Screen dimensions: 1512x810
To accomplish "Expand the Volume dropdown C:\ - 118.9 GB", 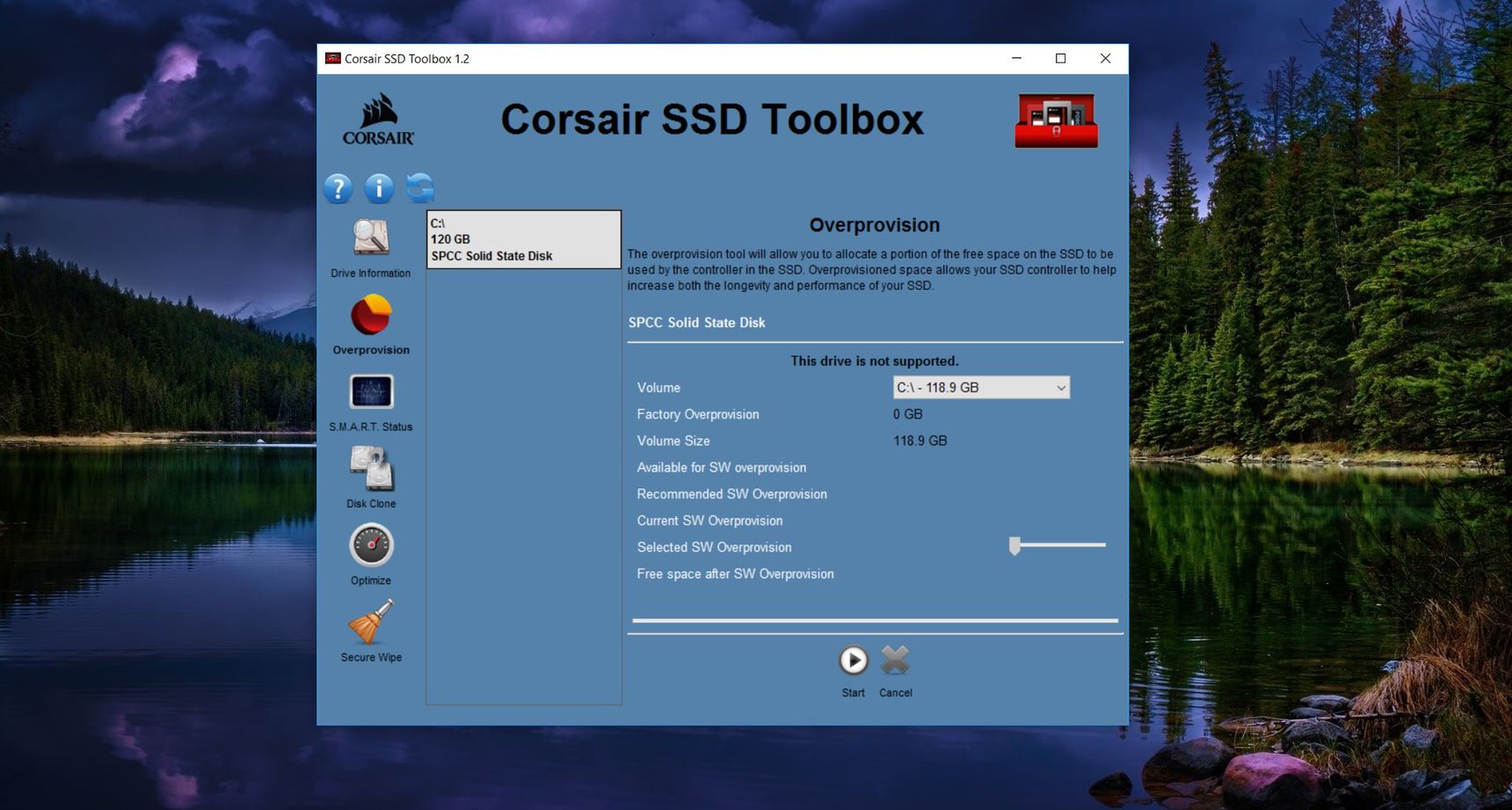I will 981,388.
